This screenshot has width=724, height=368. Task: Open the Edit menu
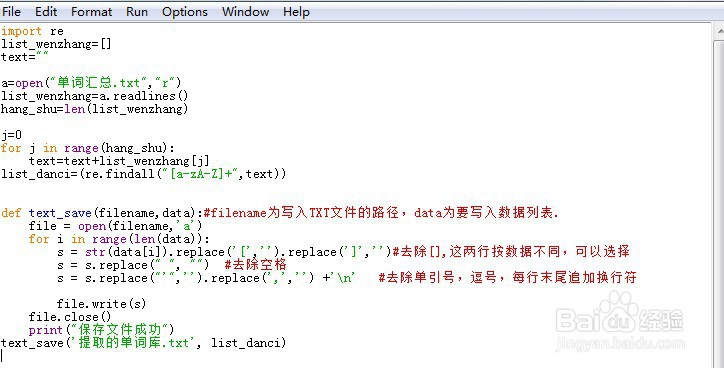[46, 12]
